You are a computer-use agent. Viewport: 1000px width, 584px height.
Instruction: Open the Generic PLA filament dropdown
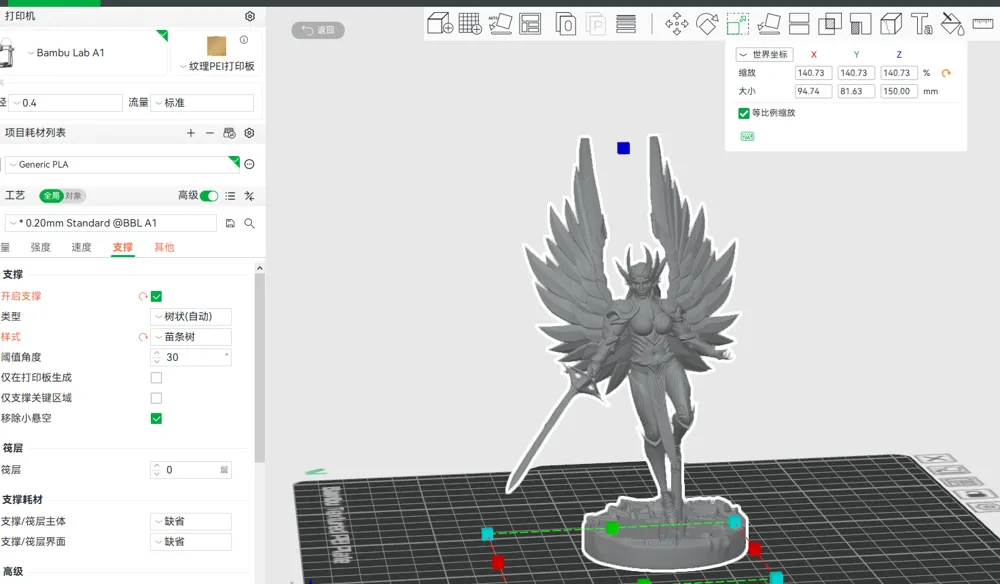(122, 164)
